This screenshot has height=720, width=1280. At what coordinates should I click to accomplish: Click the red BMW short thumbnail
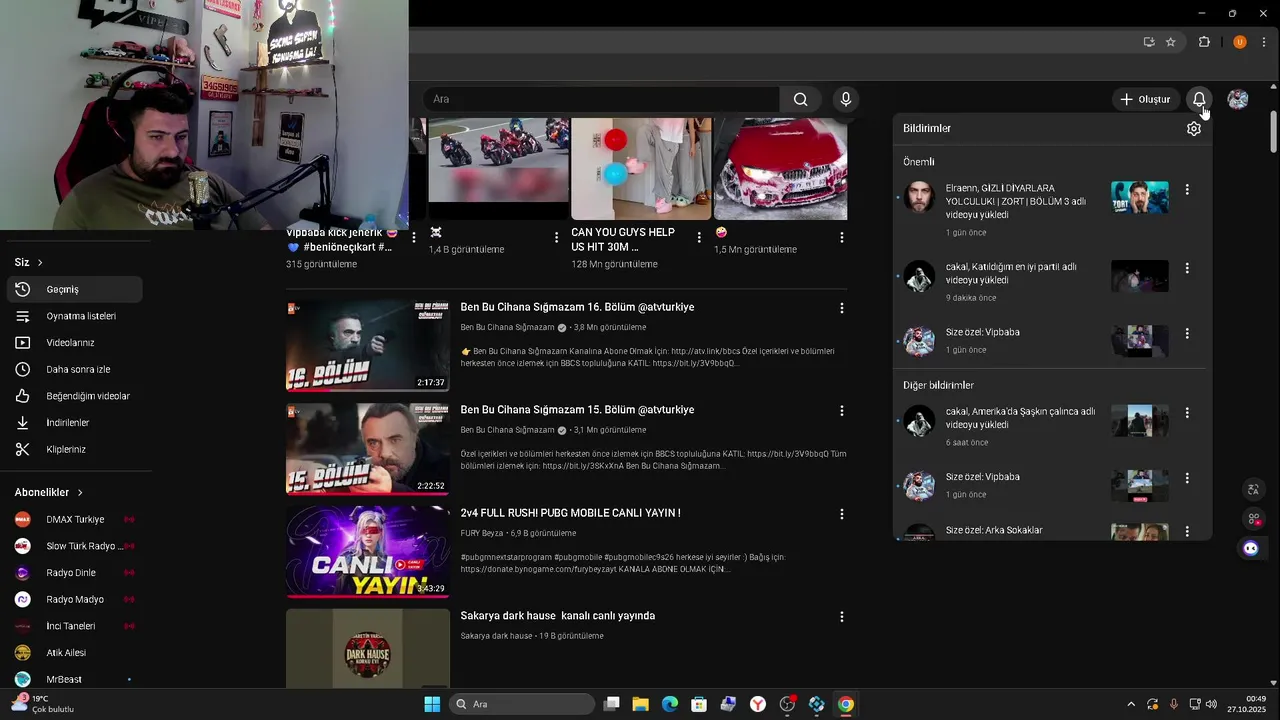780,168
